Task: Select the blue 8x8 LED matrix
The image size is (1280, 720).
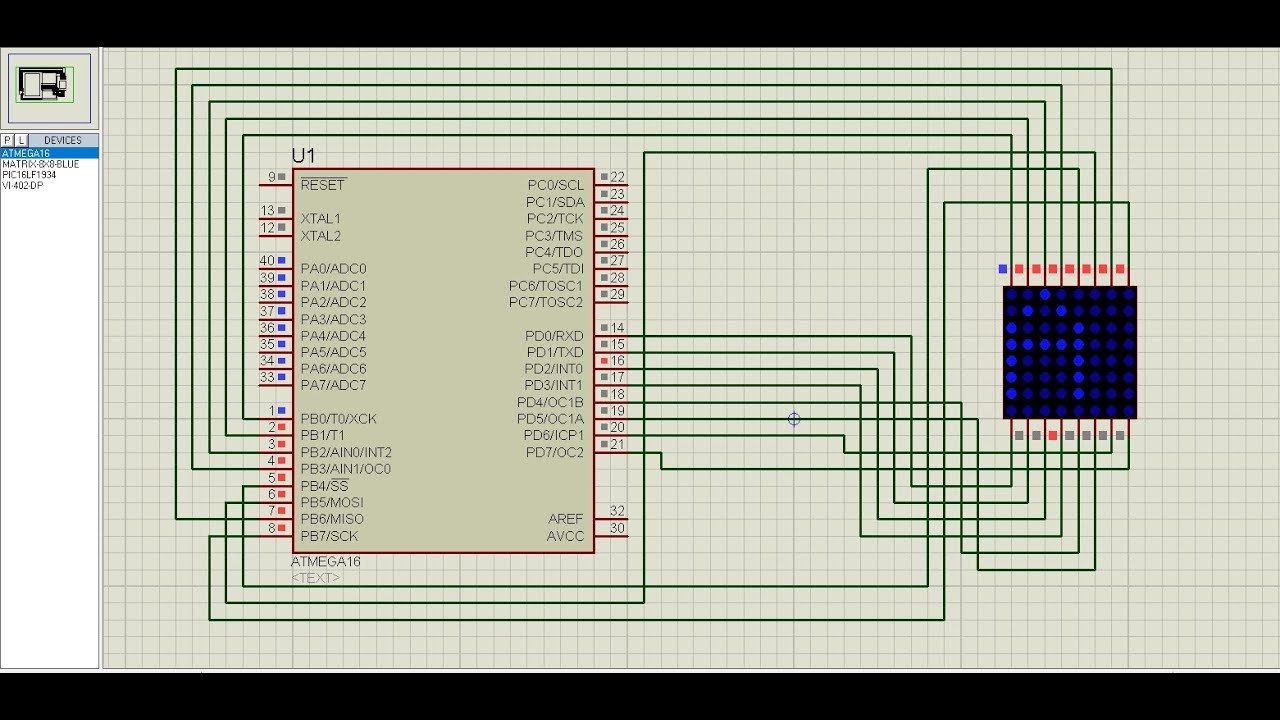Action: point(1069,352)
